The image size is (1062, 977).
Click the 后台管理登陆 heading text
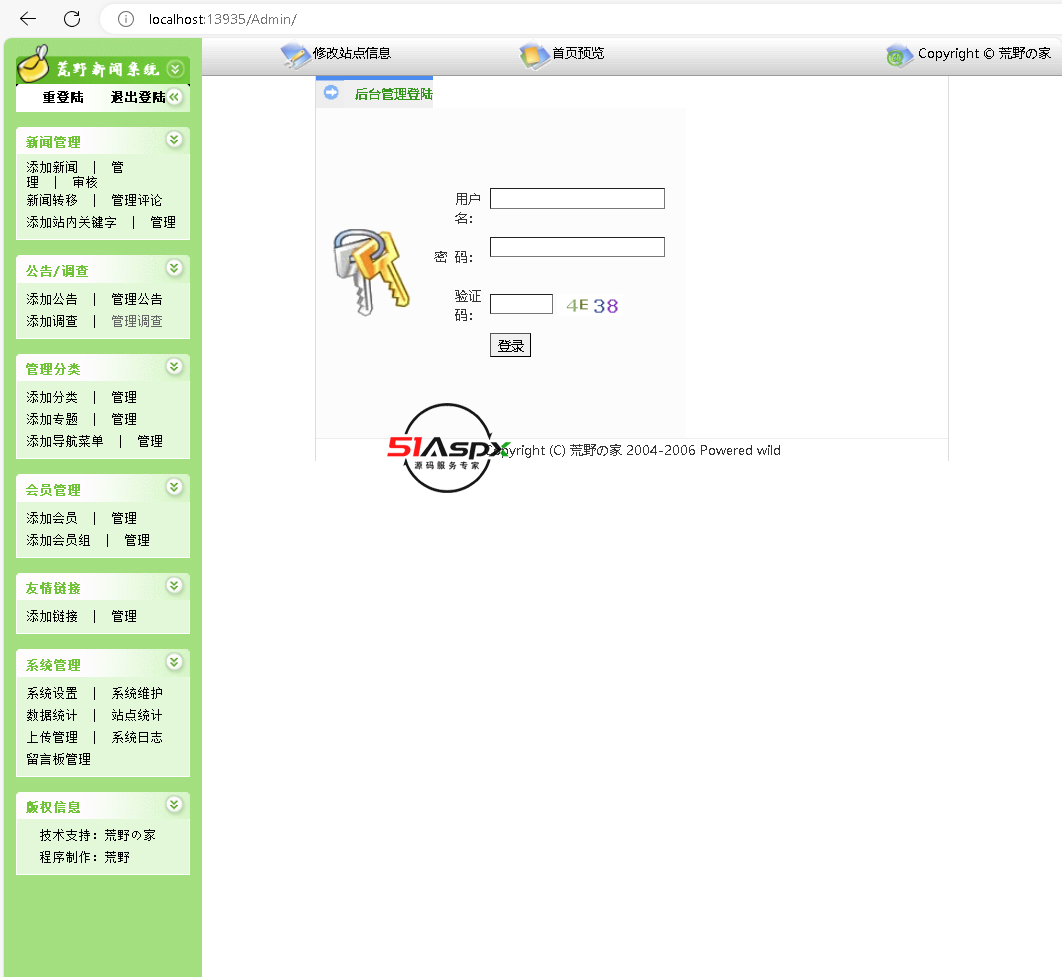394,94
